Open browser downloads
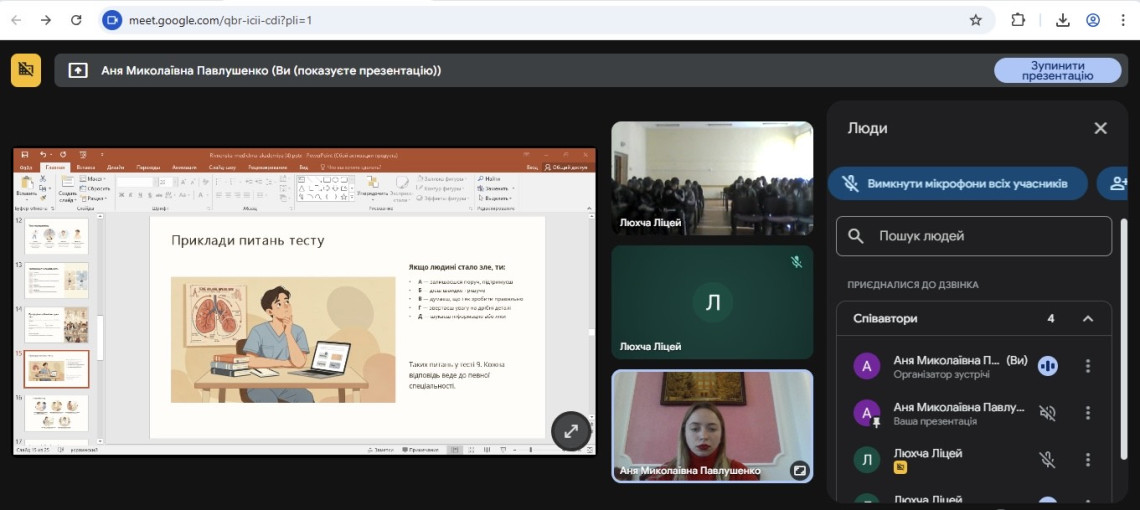 [x=1063, y=20]
